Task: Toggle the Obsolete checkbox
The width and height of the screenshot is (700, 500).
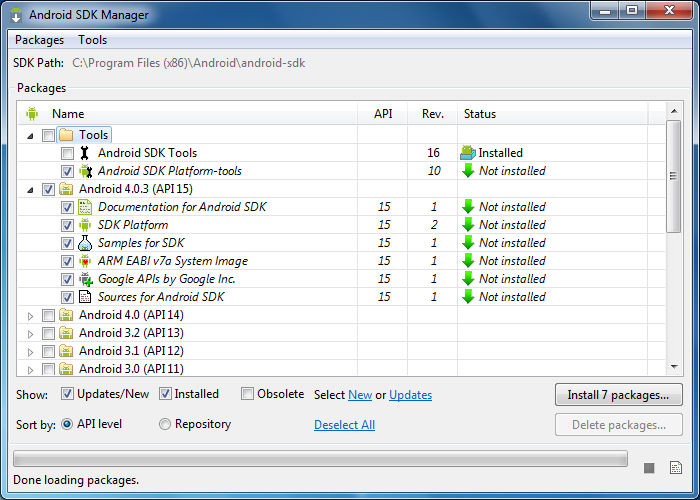Action: (248, 394)
